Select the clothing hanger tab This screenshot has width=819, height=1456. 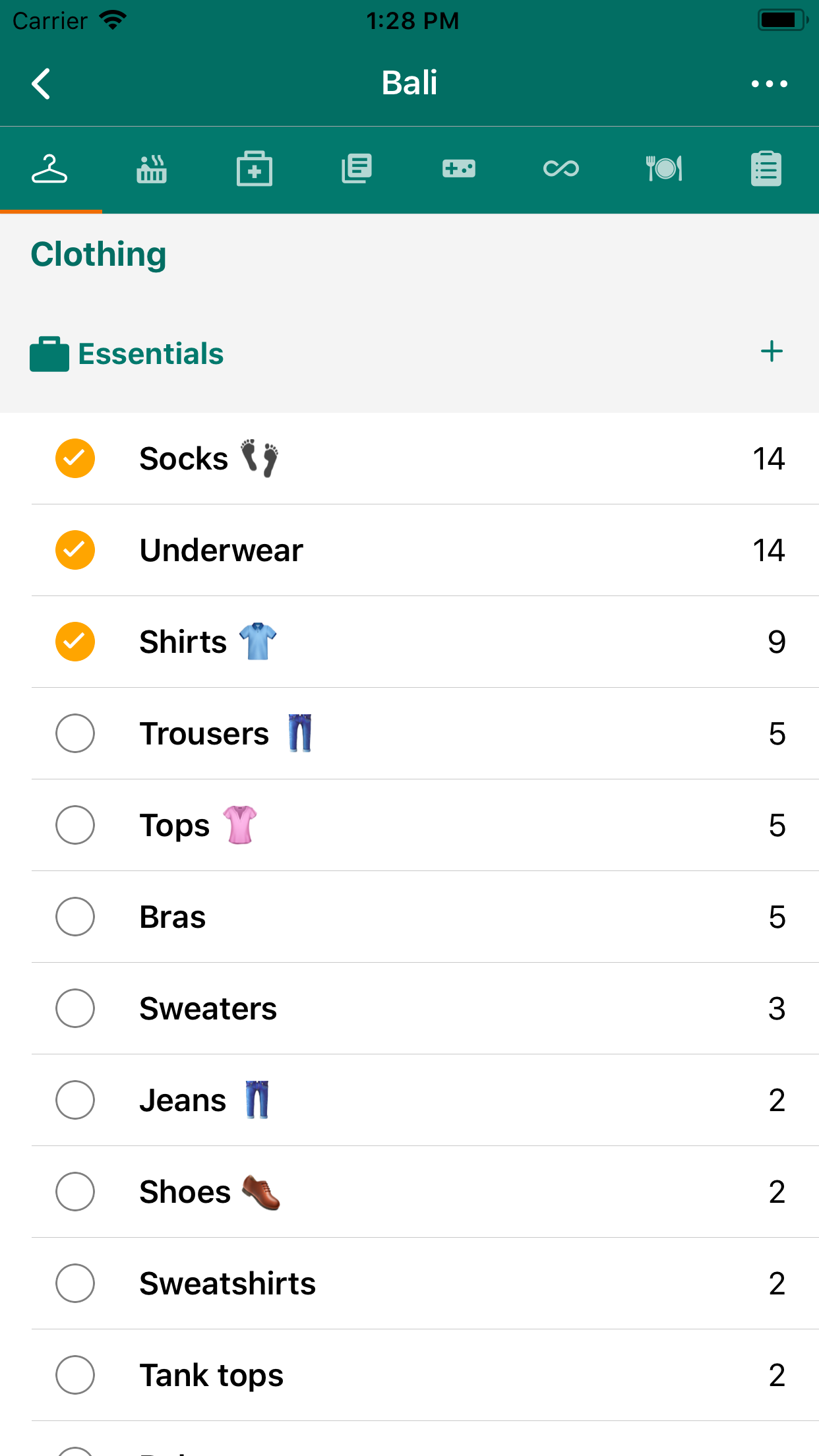pos(50,169)
